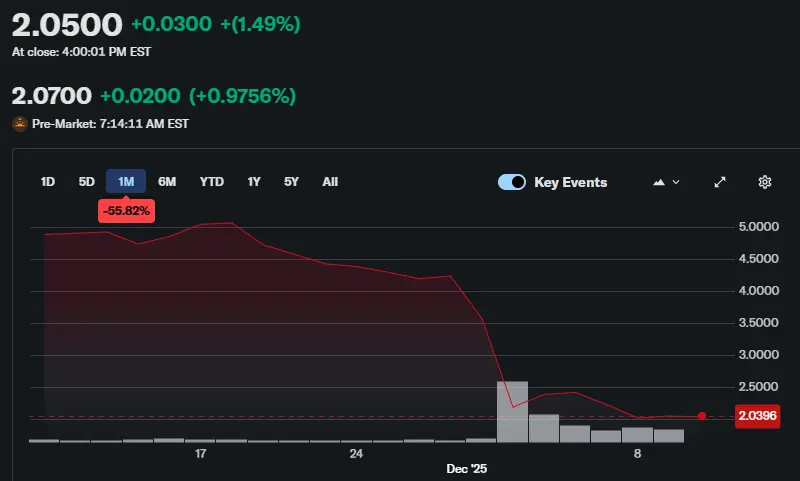Click the -55.82% change badge
Screen dimensions: 800x481
point(127,211)
